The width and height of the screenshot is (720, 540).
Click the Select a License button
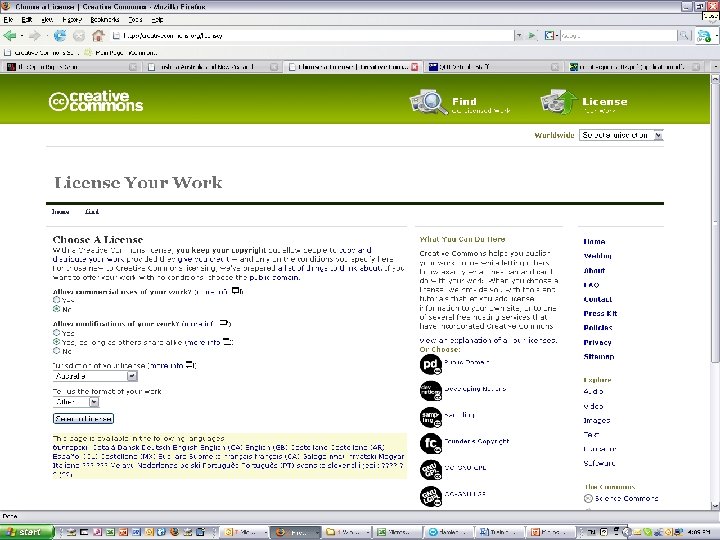tap(83, 419)
